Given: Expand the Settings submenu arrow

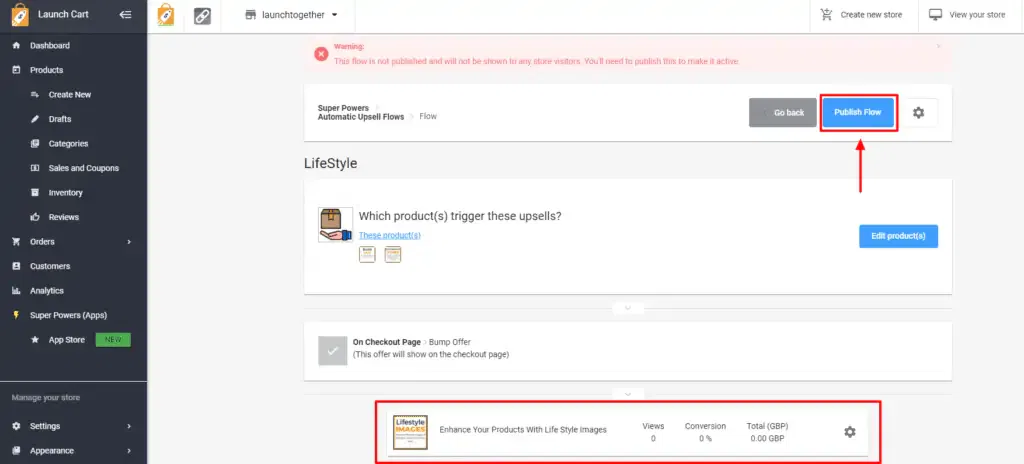Looking at the screenshot, I should (129, 426).
